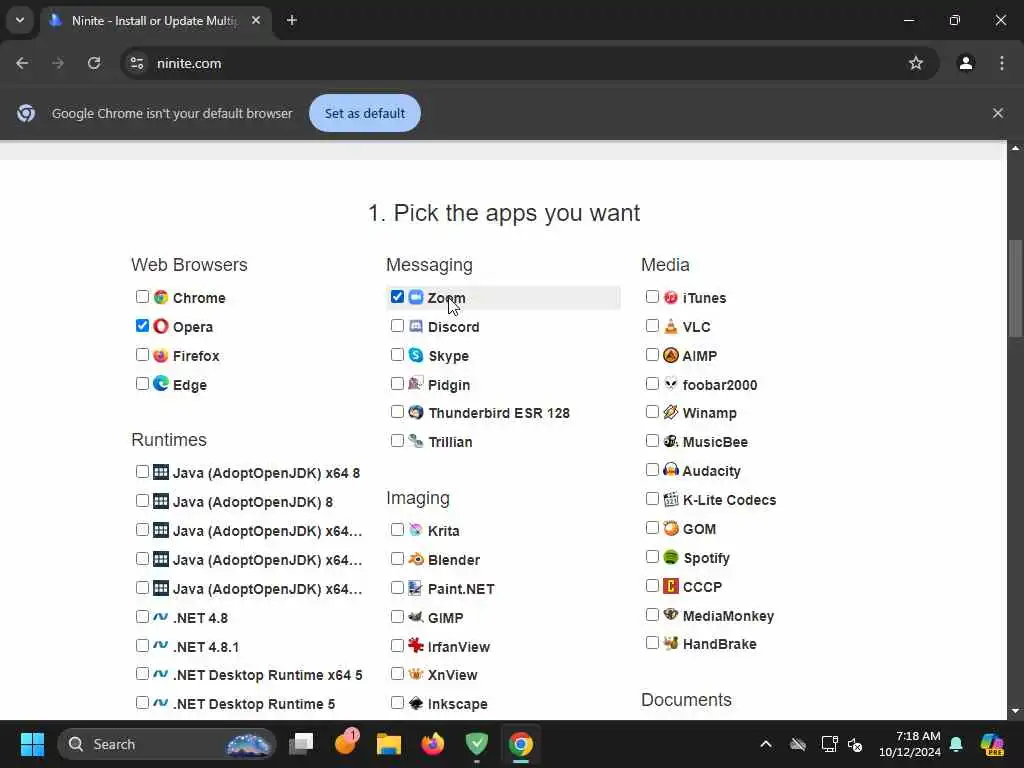Click the Firefox logo icon in the list
1024x768 pixels.
click(161, 355)
